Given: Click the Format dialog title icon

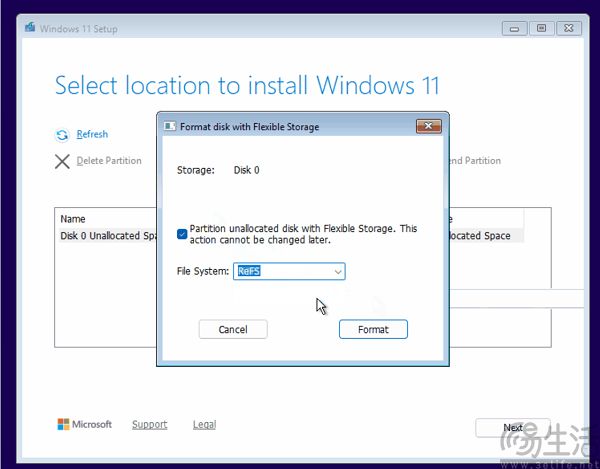Looking at the screenshot, I should coord(170,127).
